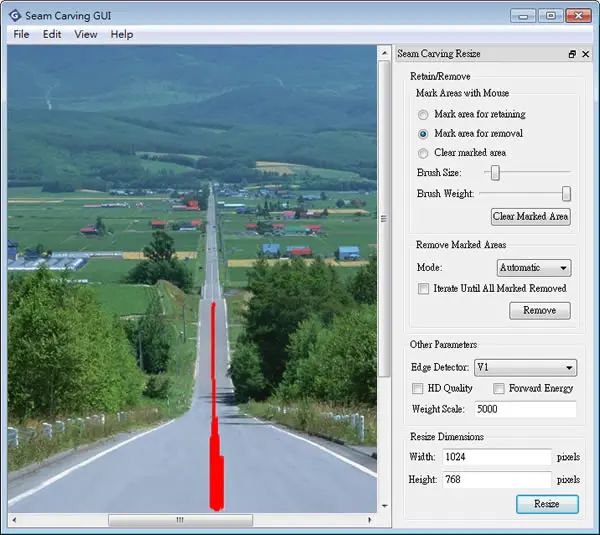
Task: Float the Seam Carving Resize panel
Action: pos(572,54)
